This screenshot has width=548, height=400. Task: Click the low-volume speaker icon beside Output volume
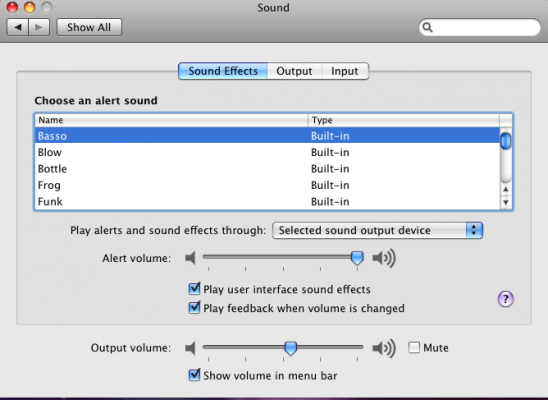[x=190, y=348]
